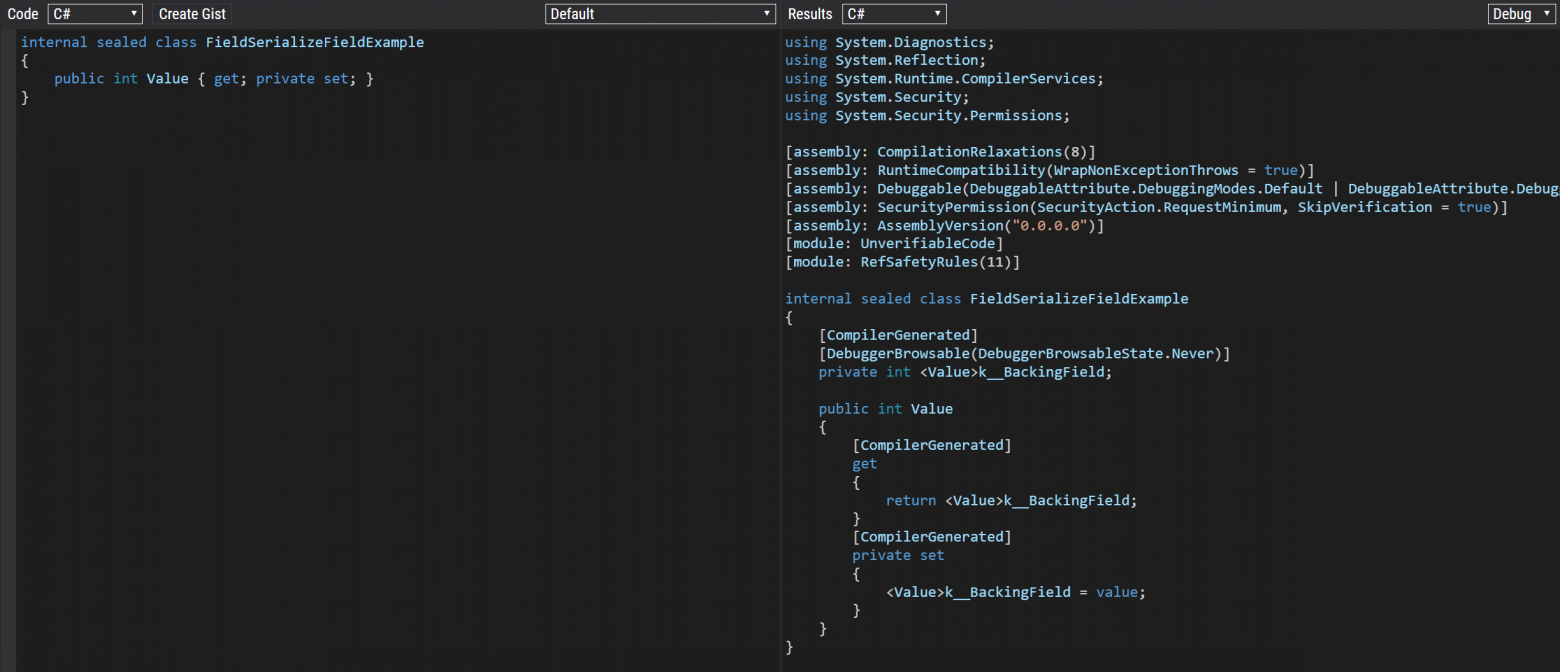Screen dimensions: 1560x672
Task: Click the DebuggerBrowsable attribute line
Action: point(1024,354)
